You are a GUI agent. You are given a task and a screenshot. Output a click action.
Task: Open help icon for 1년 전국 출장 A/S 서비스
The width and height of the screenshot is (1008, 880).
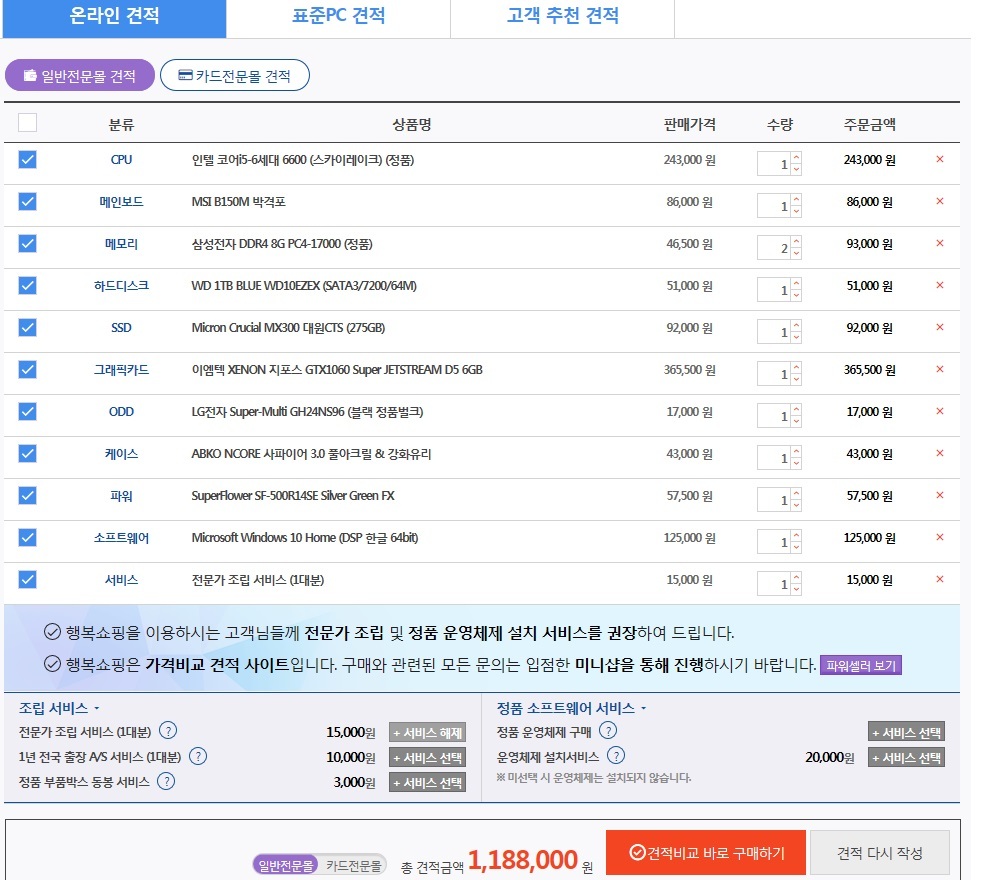[x=198, y=756]
